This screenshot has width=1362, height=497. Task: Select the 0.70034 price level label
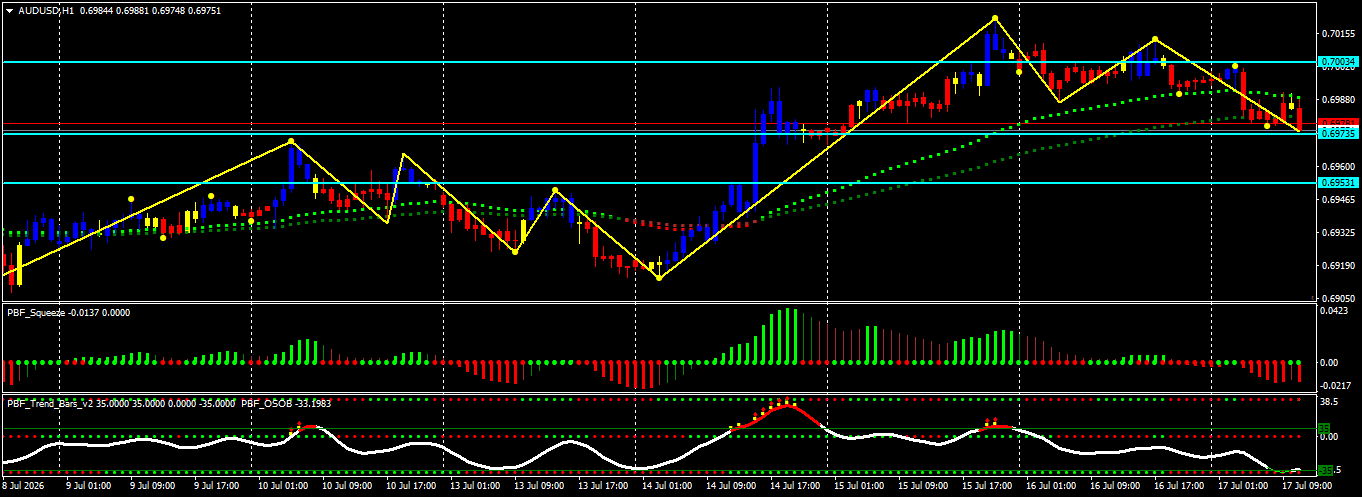coord(1339,62)
